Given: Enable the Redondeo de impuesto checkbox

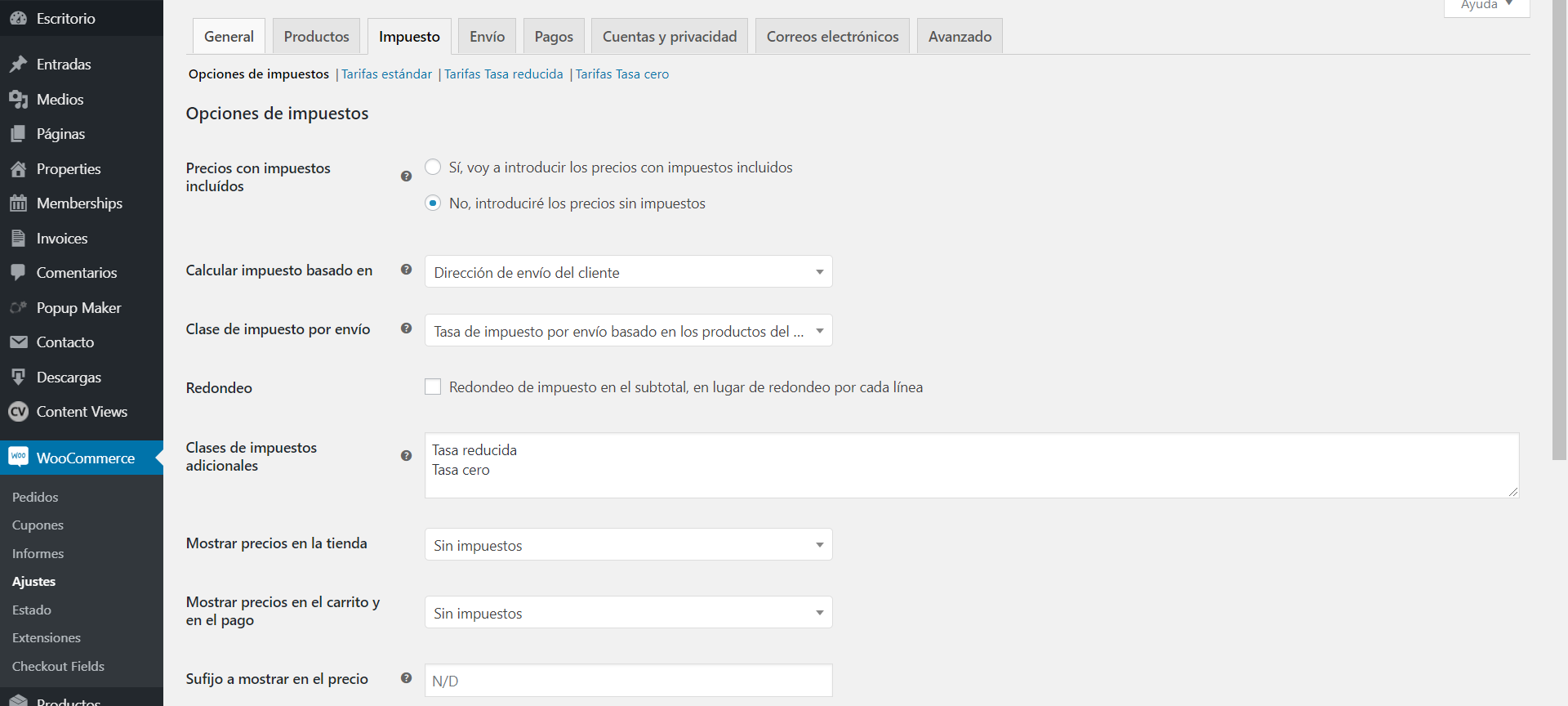Looking at the screenshot, I should click(433, 387).
